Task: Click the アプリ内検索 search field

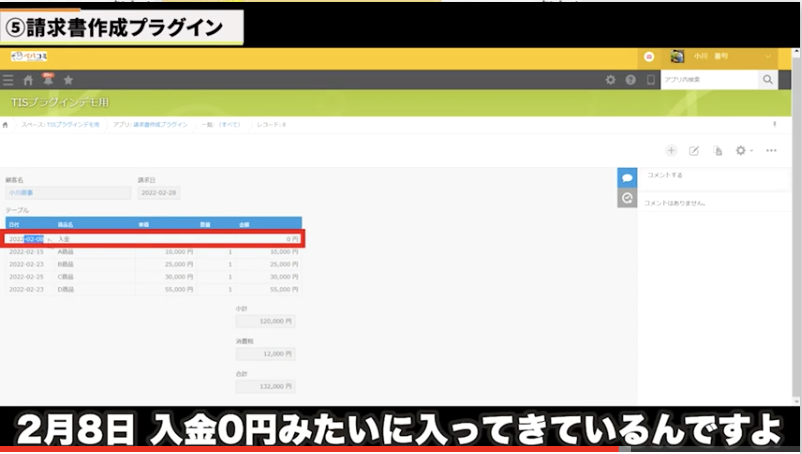Action: (709, 80)
